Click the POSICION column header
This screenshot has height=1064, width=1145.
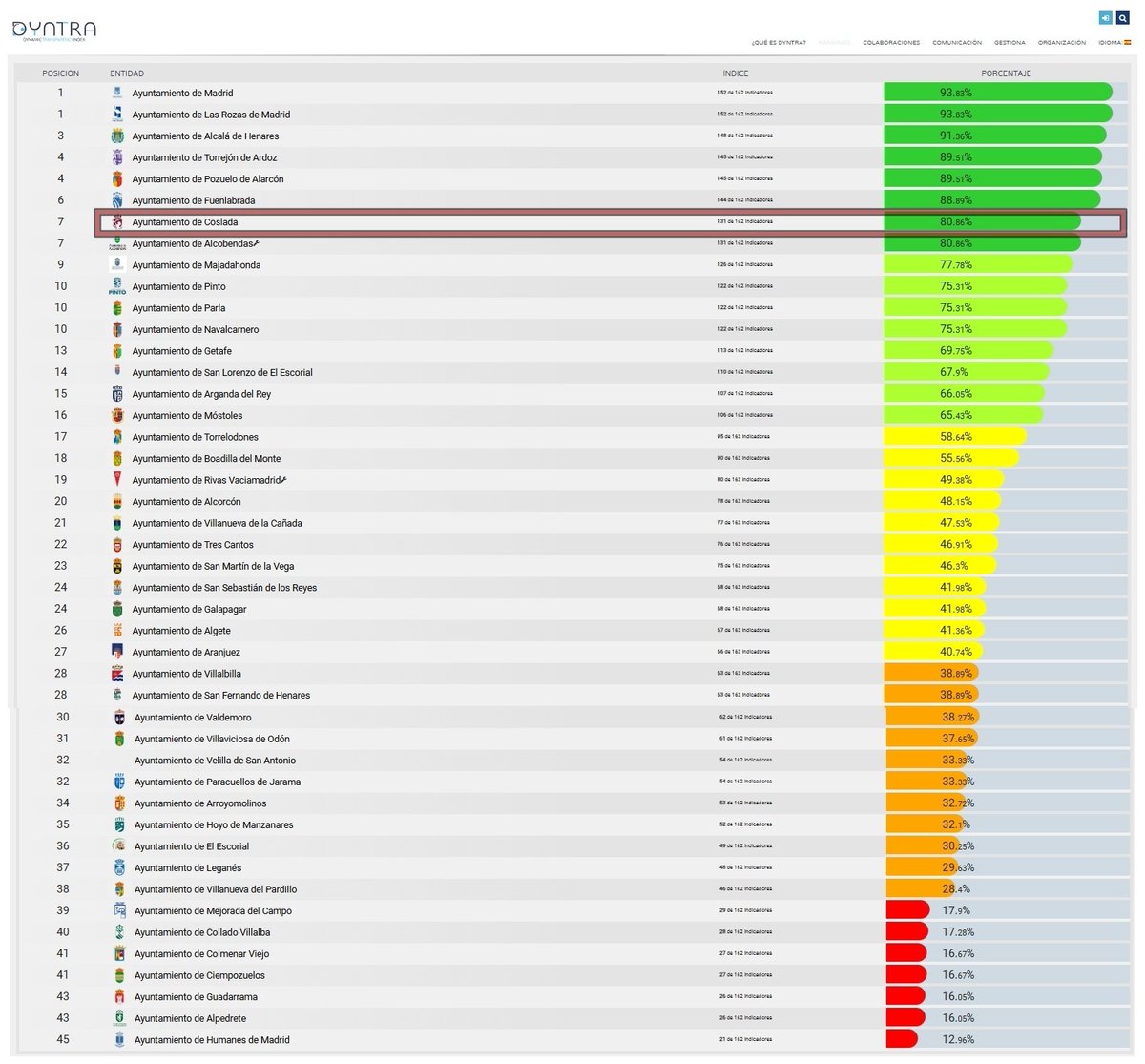(60, 73)
